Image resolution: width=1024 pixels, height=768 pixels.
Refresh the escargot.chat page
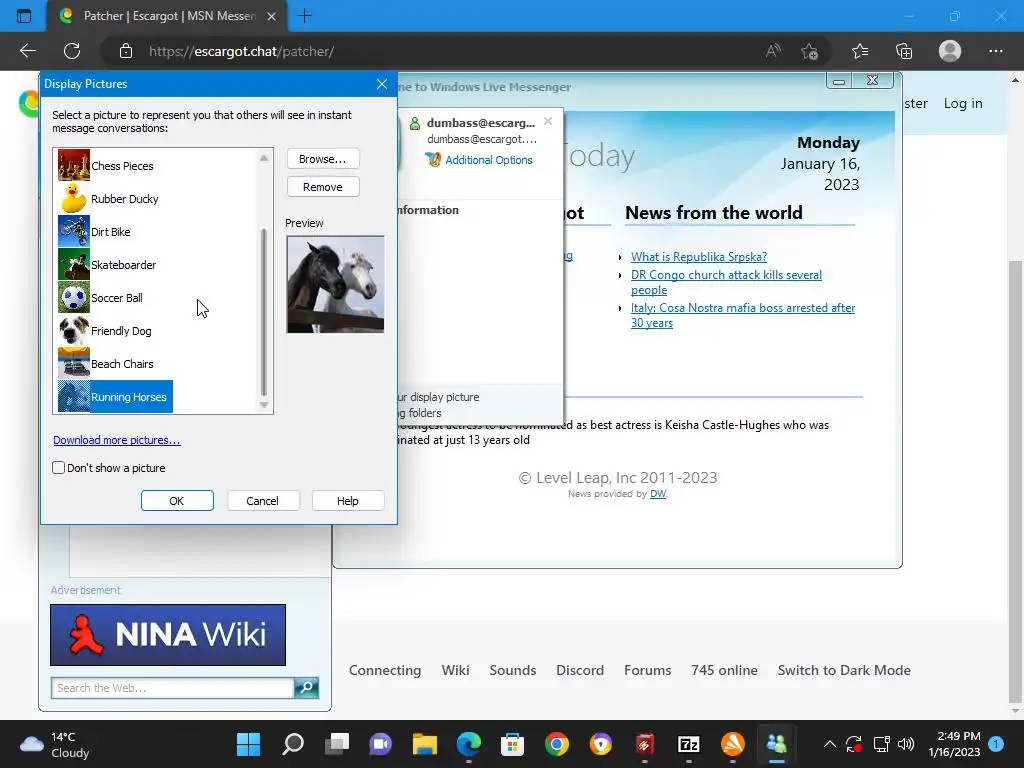click(x=72, y=51)
